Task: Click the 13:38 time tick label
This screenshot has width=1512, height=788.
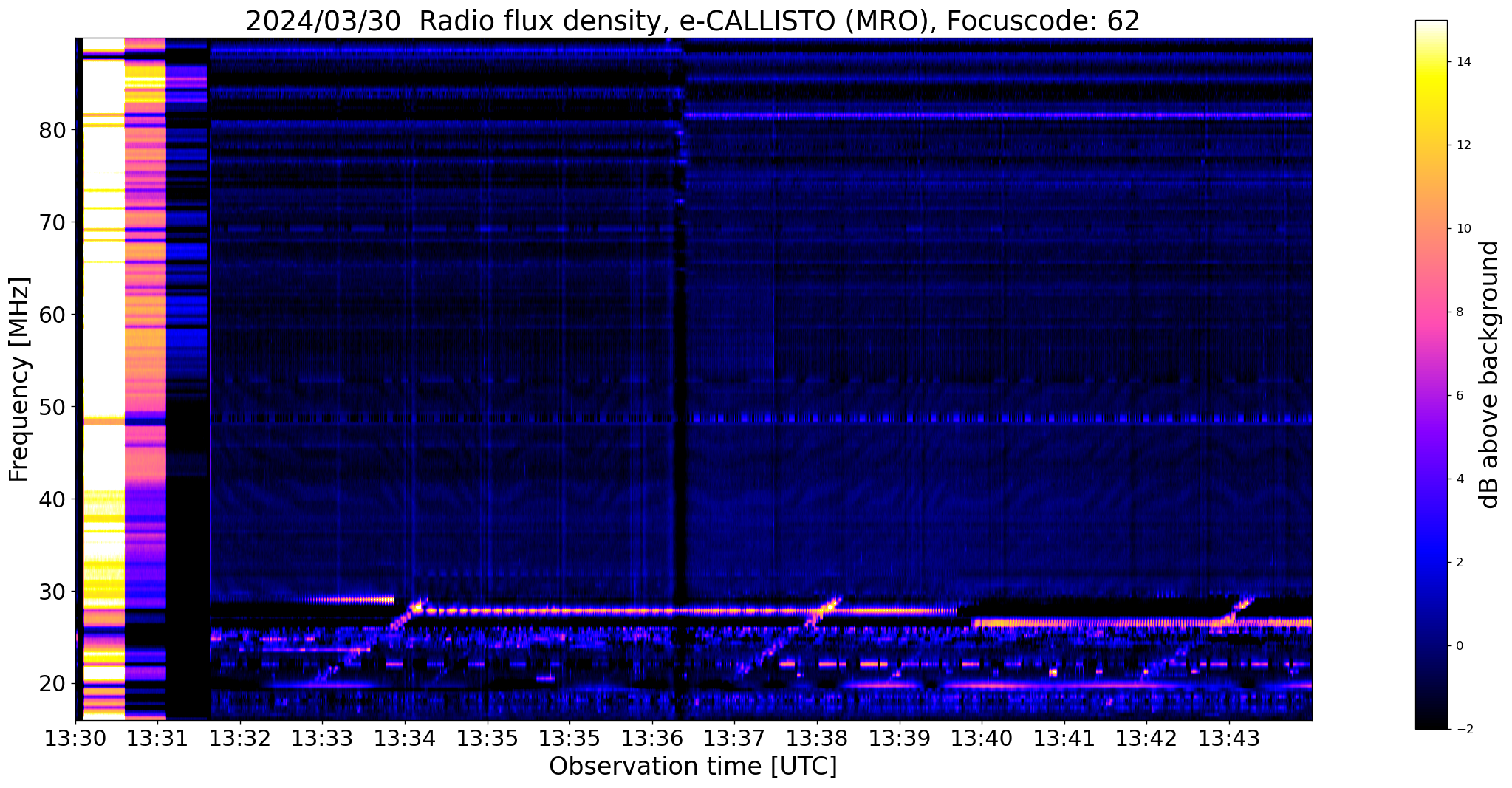Action: point(817,738)
